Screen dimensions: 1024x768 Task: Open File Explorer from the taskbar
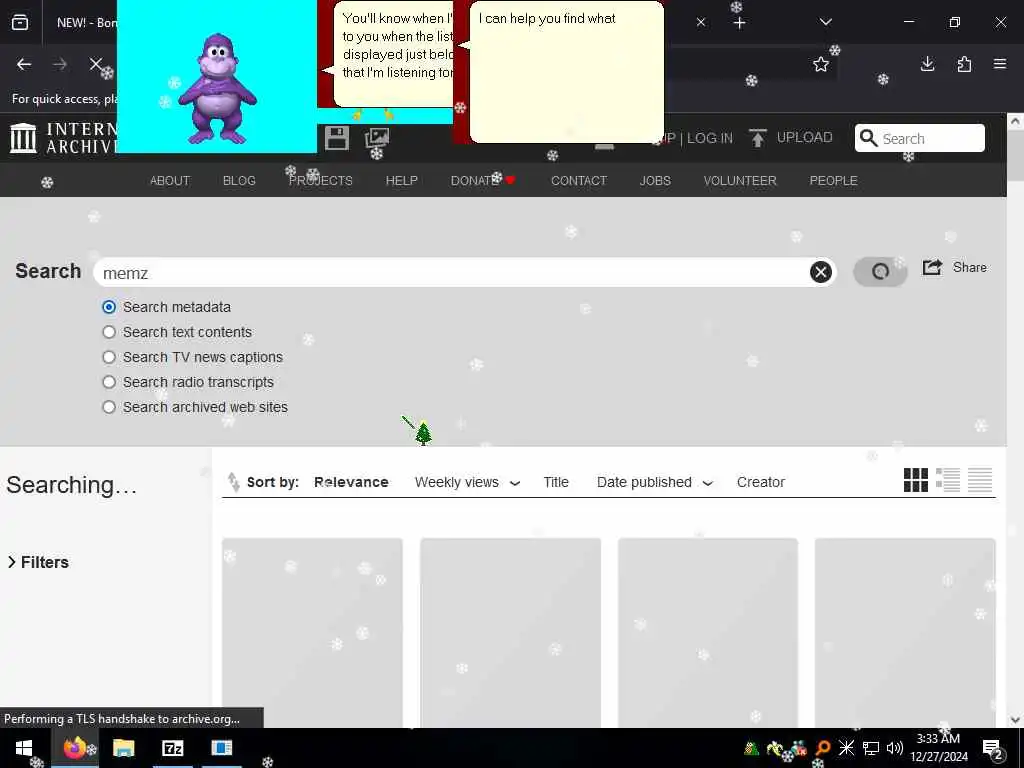click(123, 748)
